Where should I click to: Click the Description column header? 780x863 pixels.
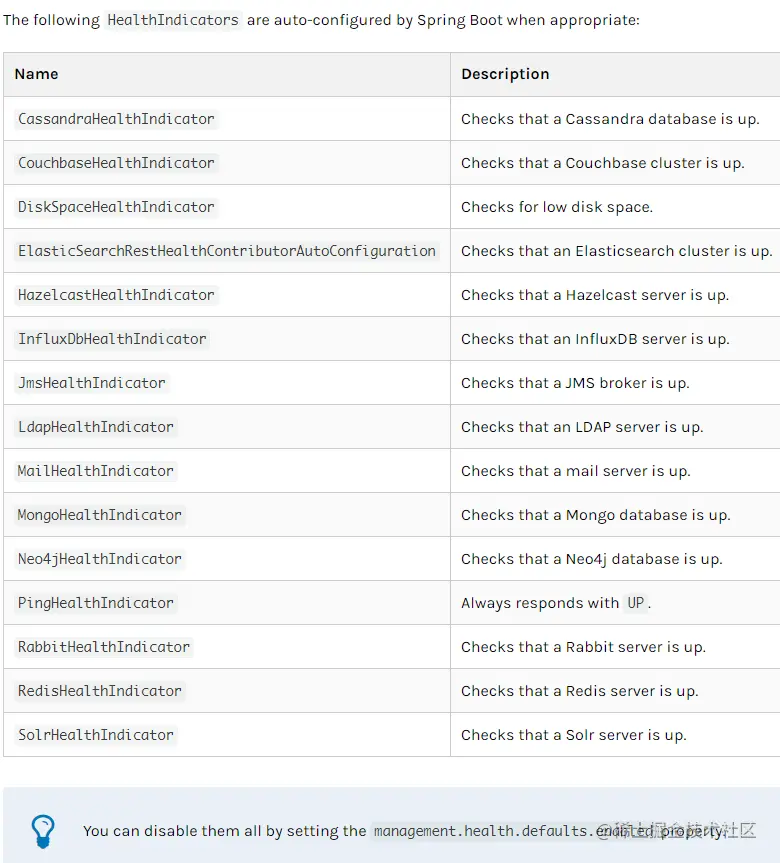(x=505, y=74)
